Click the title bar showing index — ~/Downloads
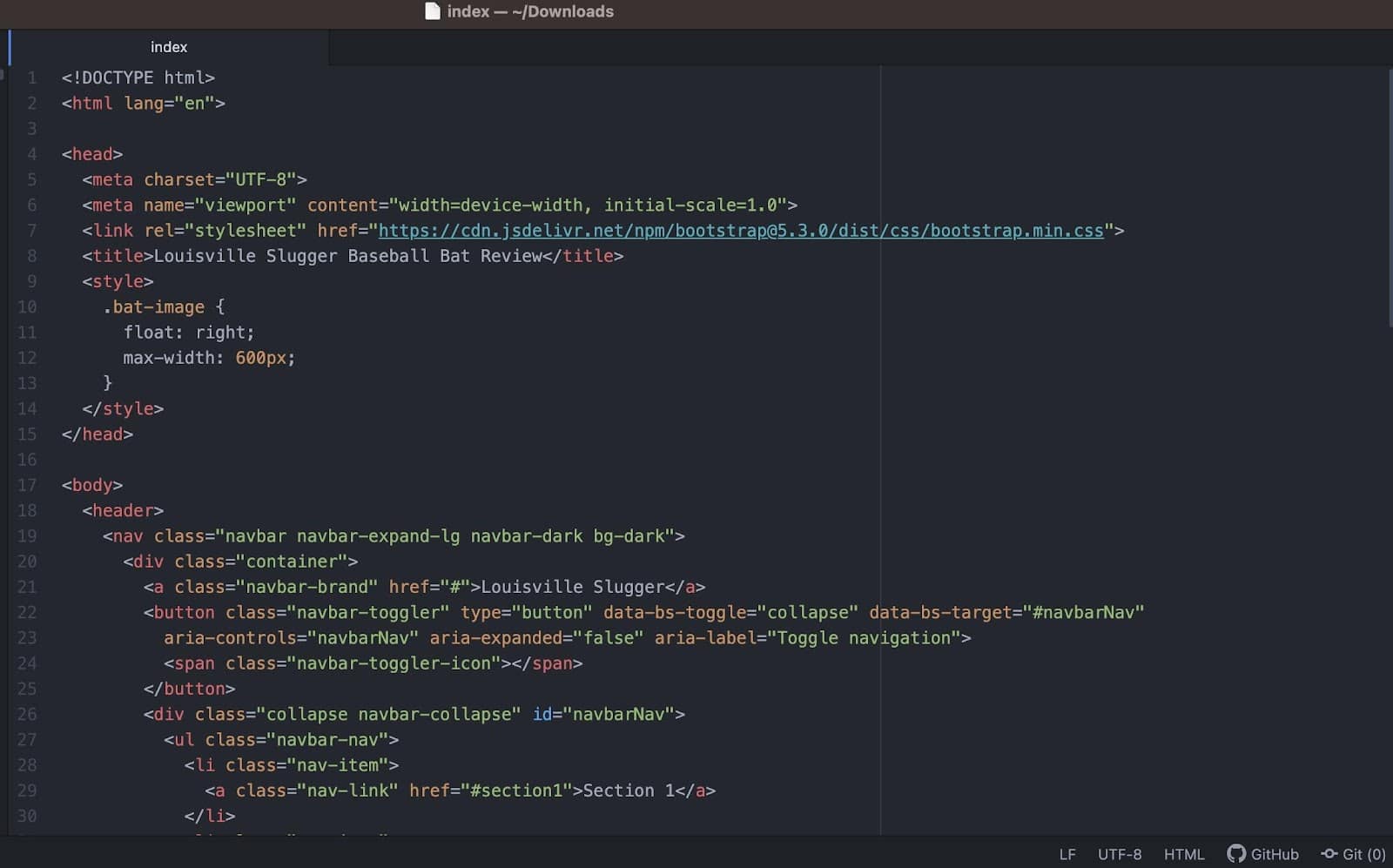1393x868 pixels. coord(529,11)
